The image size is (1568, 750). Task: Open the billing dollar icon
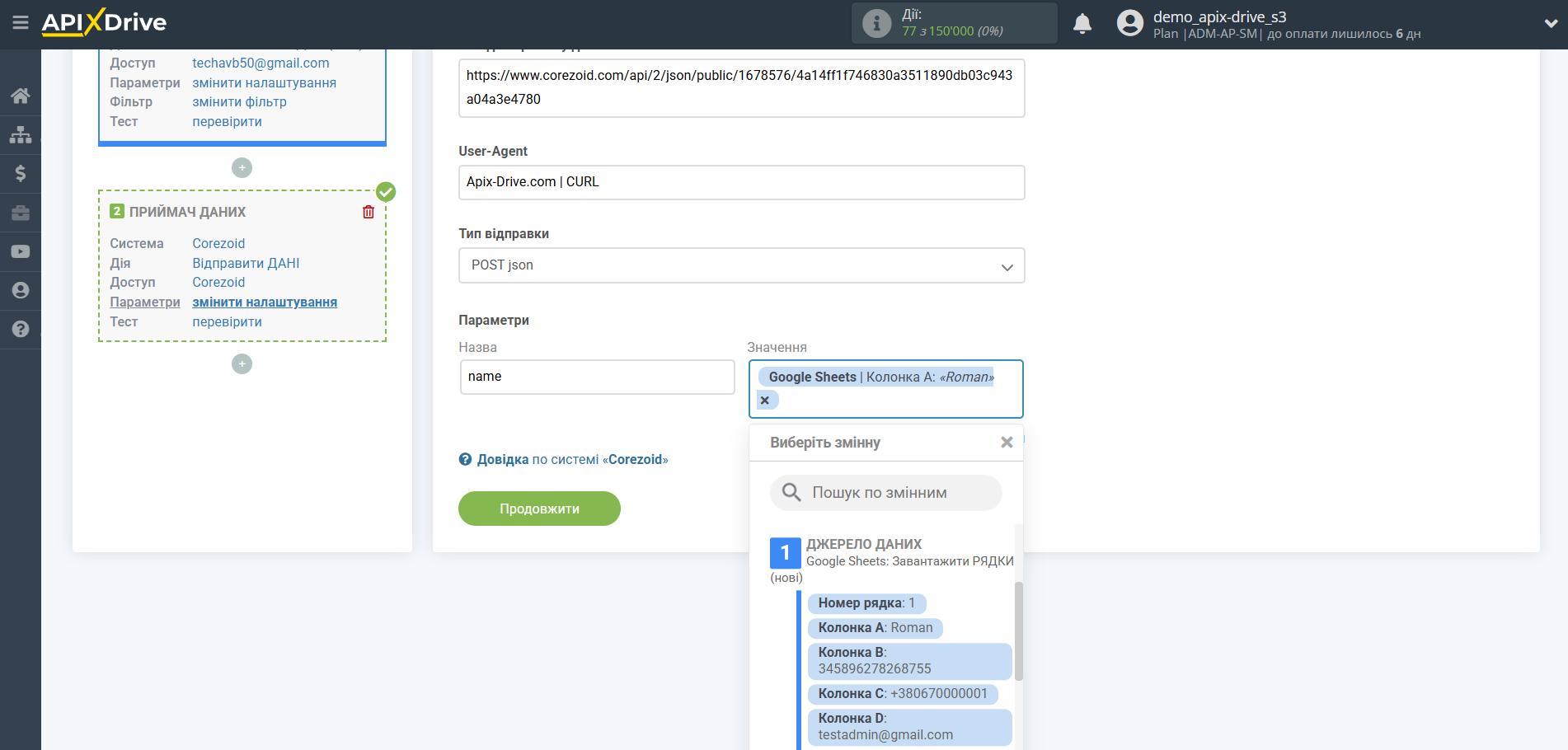pos(21,173)
